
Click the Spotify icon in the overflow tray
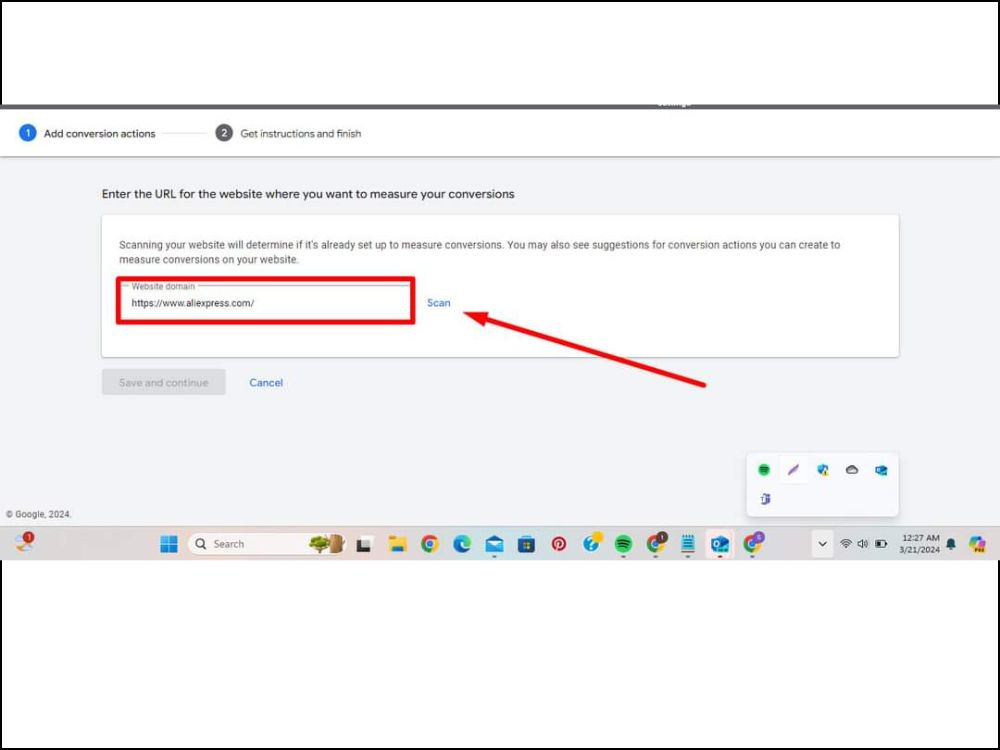click(764, 470)
